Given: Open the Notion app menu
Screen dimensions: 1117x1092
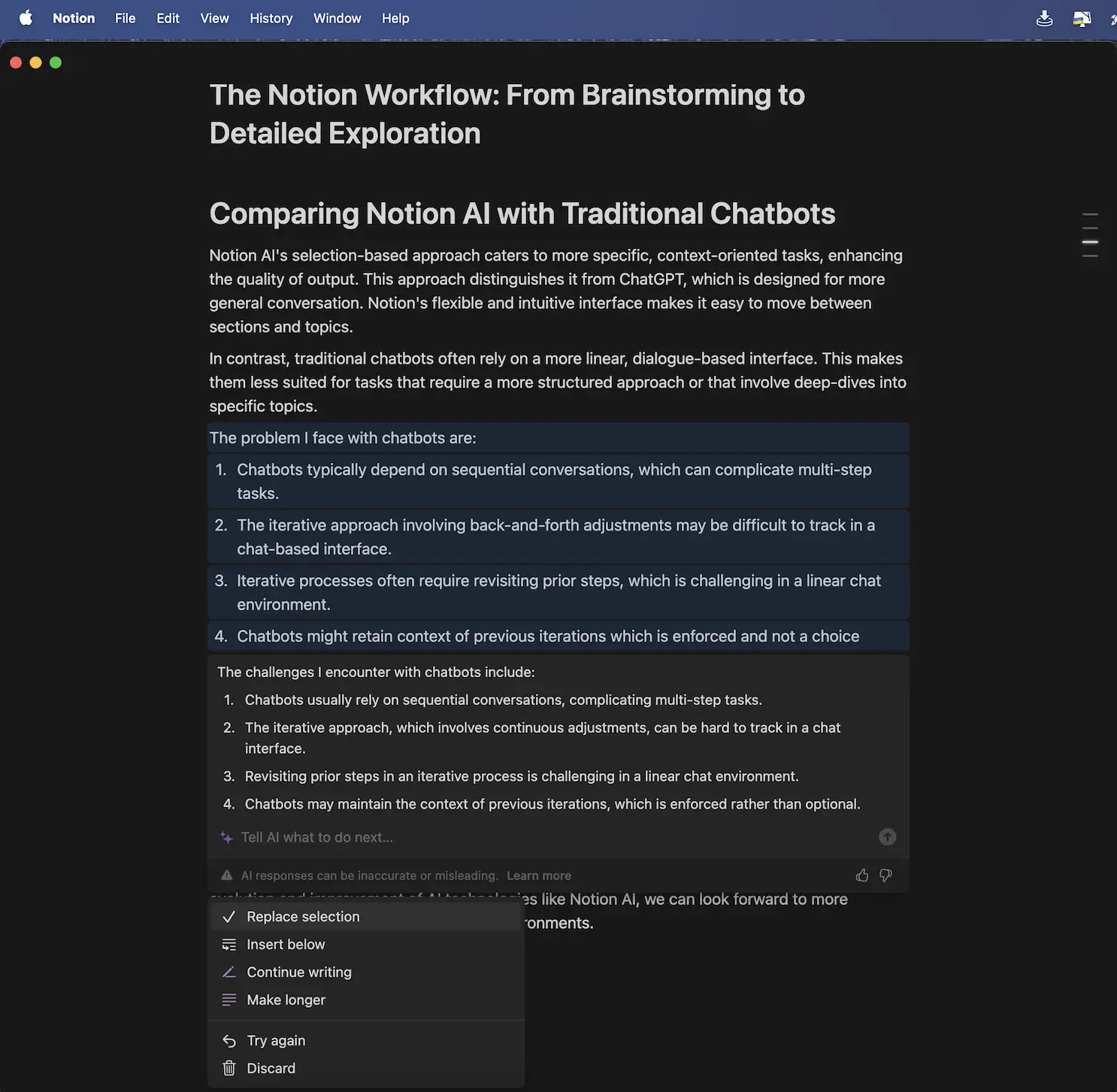Looking at the screenshot, I should [74, 18].
